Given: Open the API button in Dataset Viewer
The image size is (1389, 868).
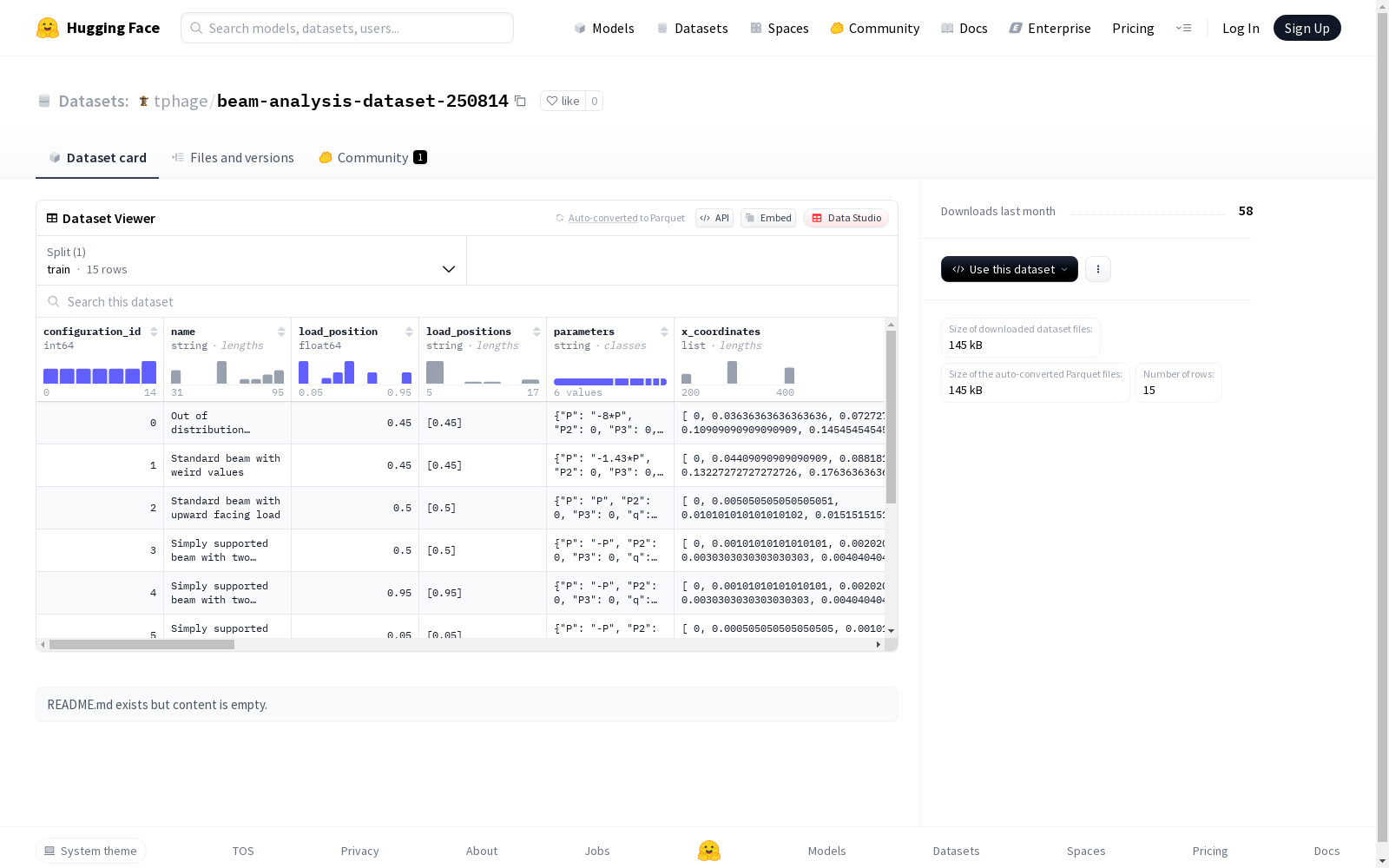Looking at the screenshot, I should coord(714,218).
